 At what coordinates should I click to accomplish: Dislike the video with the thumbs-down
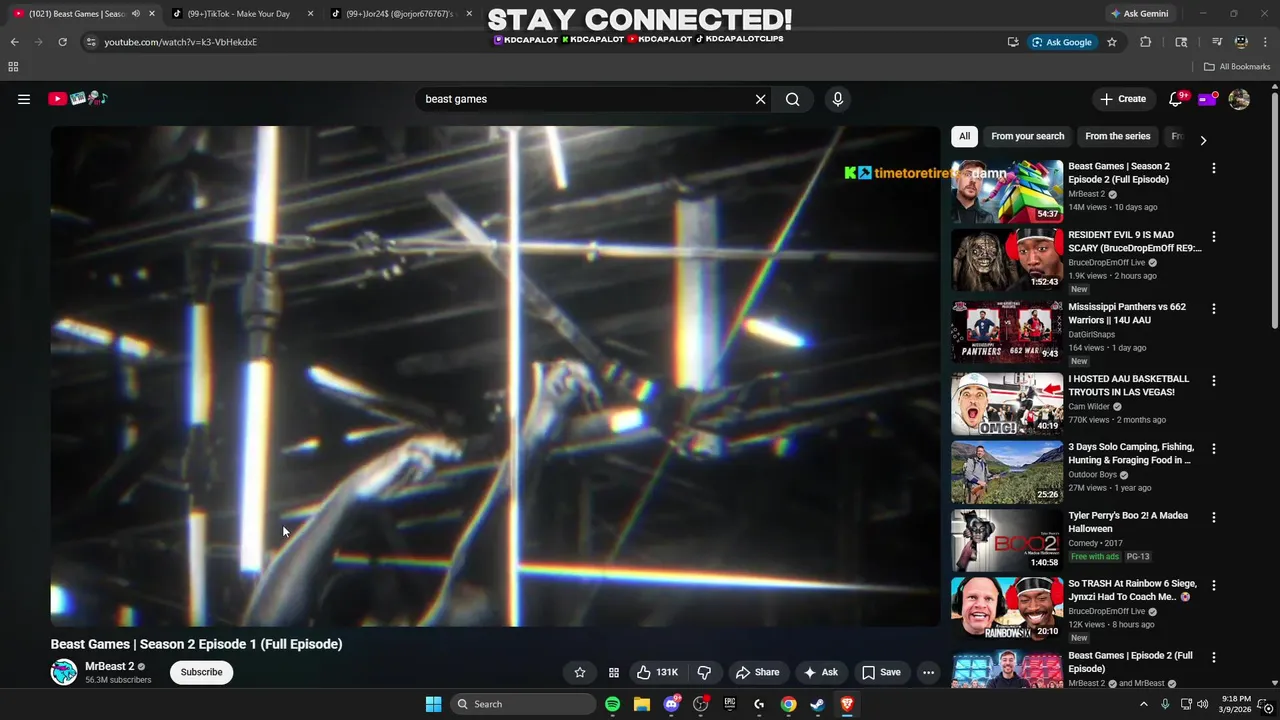[704, 672]
